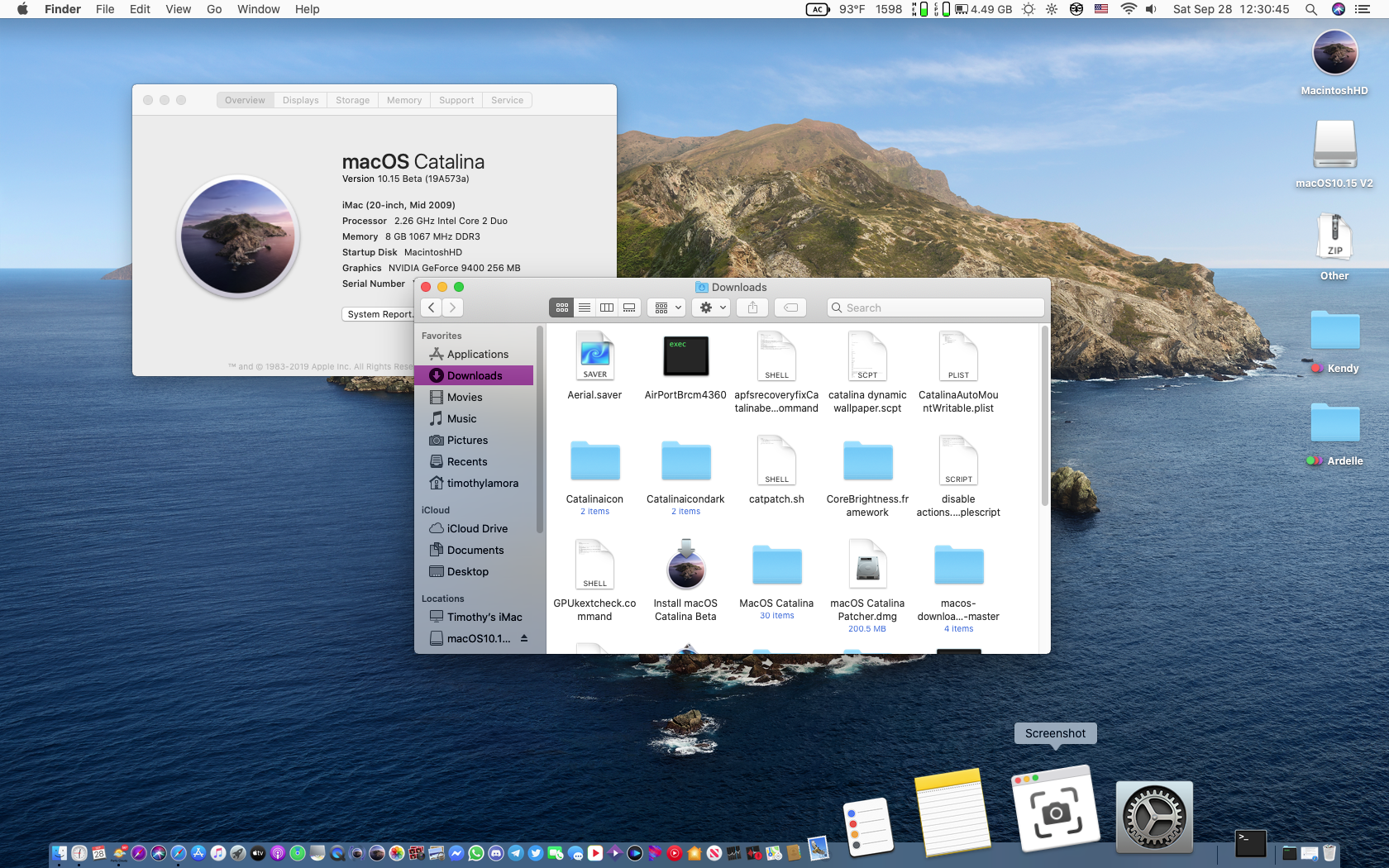The height and width of the screenshot is (868, 1389).
Task: Switch Finder to gallery view
Action: (x=629, y=308)
